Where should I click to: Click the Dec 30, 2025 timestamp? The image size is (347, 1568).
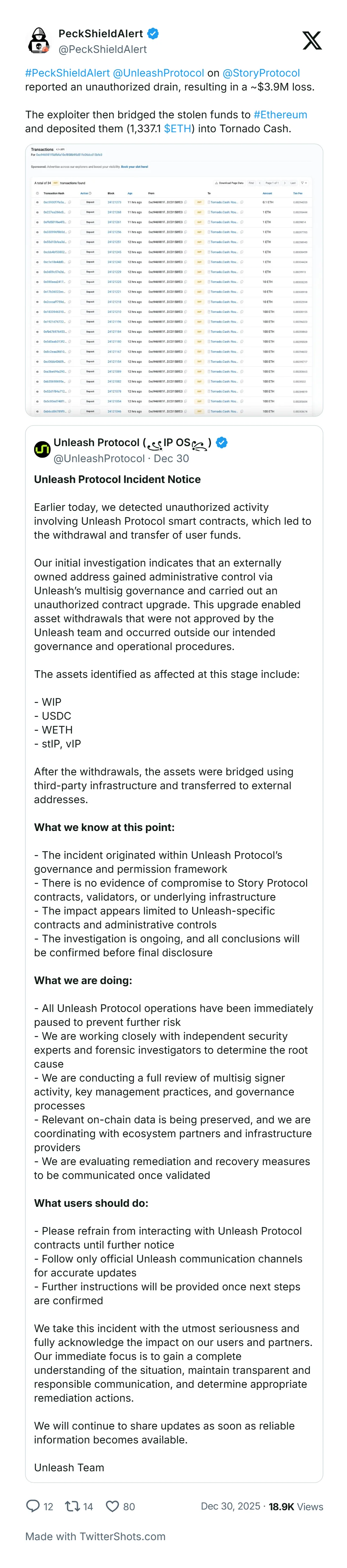[230, 1505]
